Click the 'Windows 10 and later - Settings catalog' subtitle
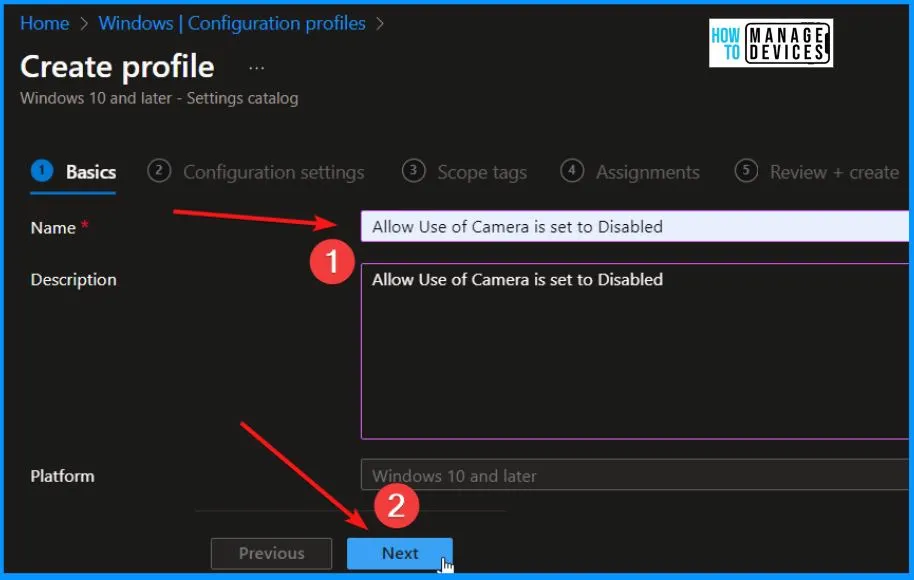914x580 pixels. pos(159,98)
